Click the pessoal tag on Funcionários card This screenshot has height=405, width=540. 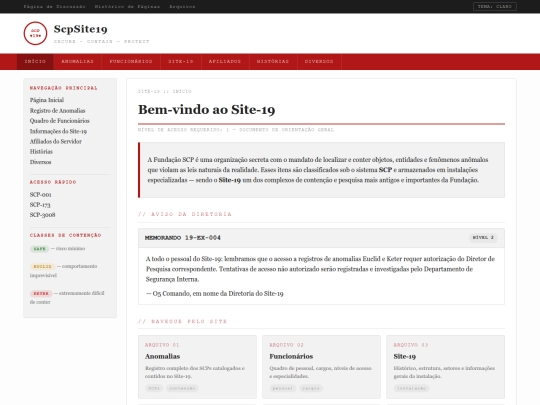(x=282, y=388)
